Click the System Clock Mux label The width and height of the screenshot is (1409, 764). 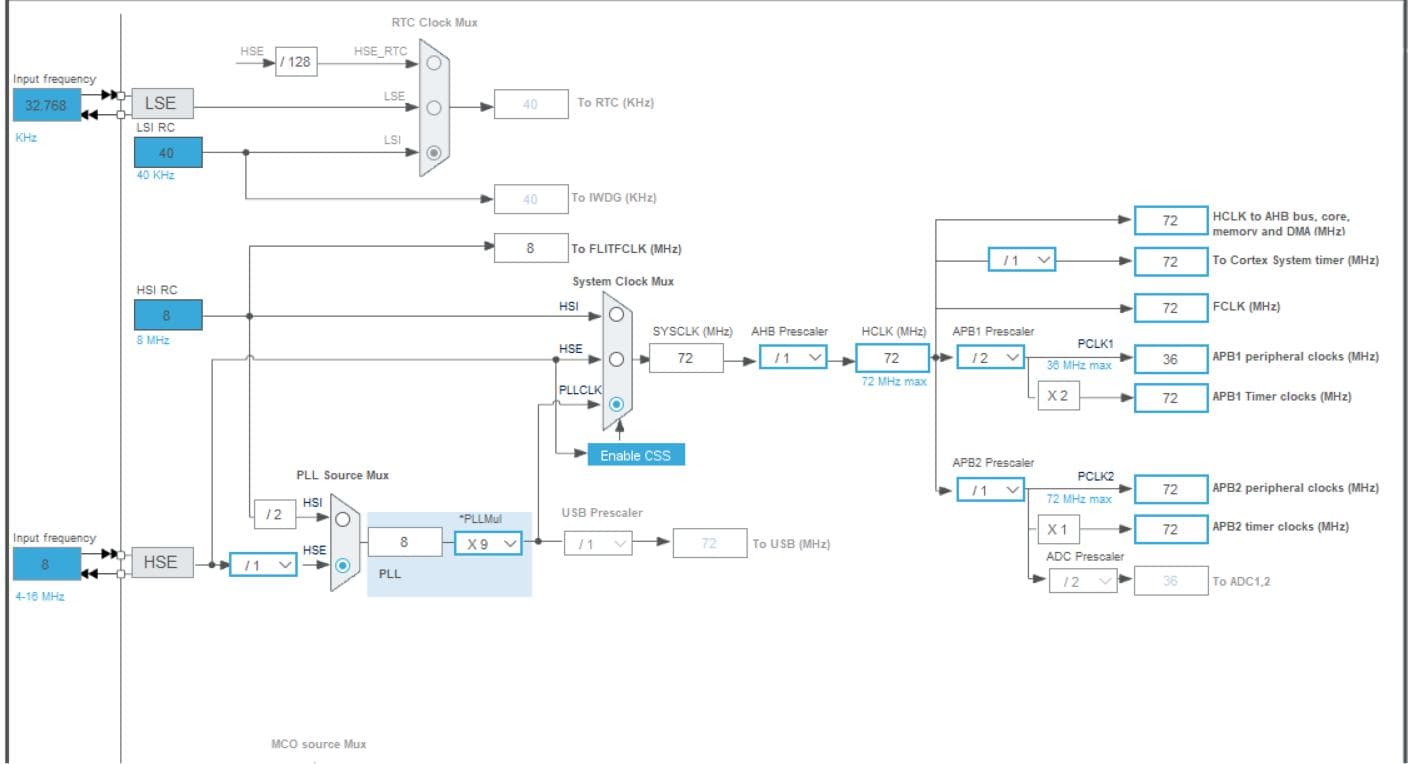point(623,282)
